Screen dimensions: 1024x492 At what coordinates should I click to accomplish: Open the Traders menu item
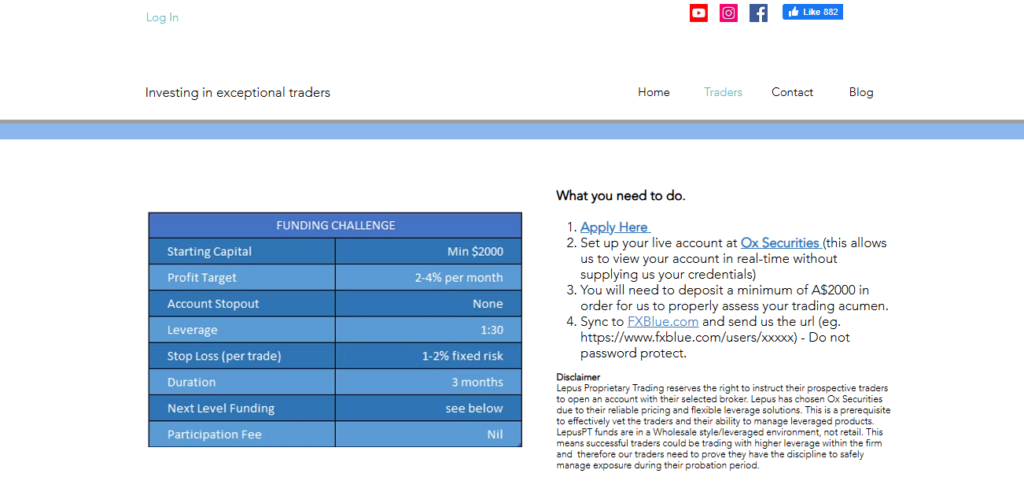723,92
